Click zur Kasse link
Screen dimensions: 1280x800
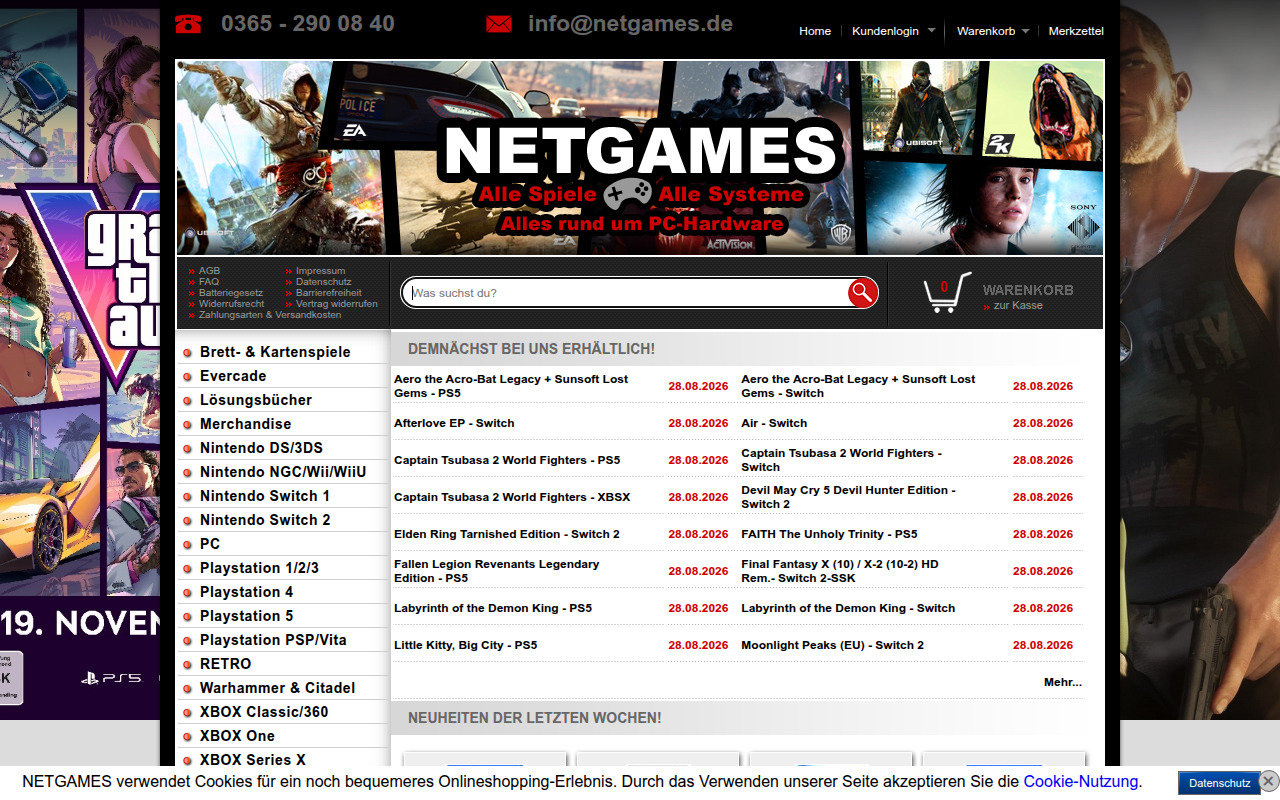click(1018, 306)
